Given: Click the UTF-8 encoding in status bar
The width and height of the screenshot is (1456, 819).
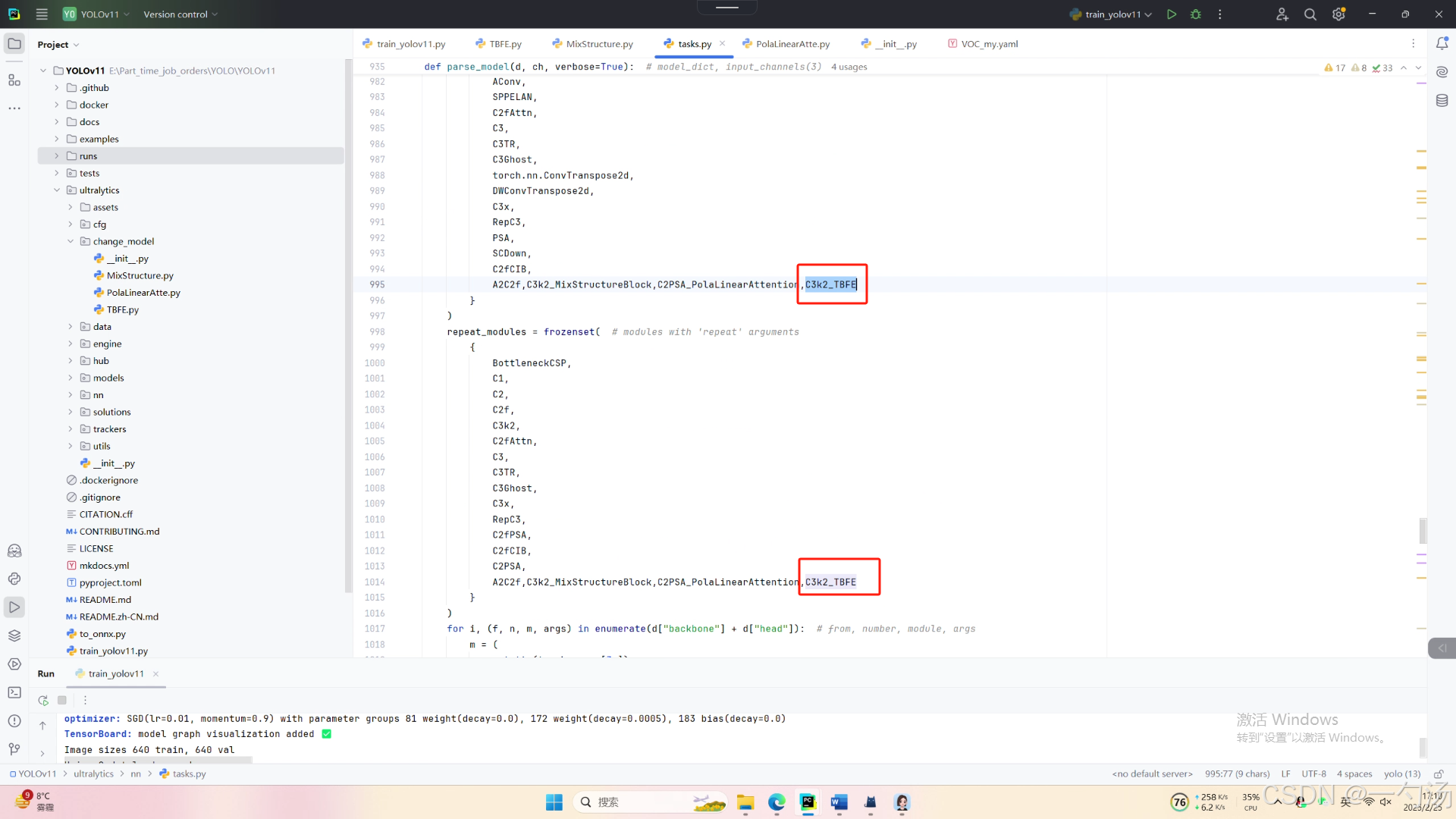Looking at the screenshot, I should [x=1313, y=773].
